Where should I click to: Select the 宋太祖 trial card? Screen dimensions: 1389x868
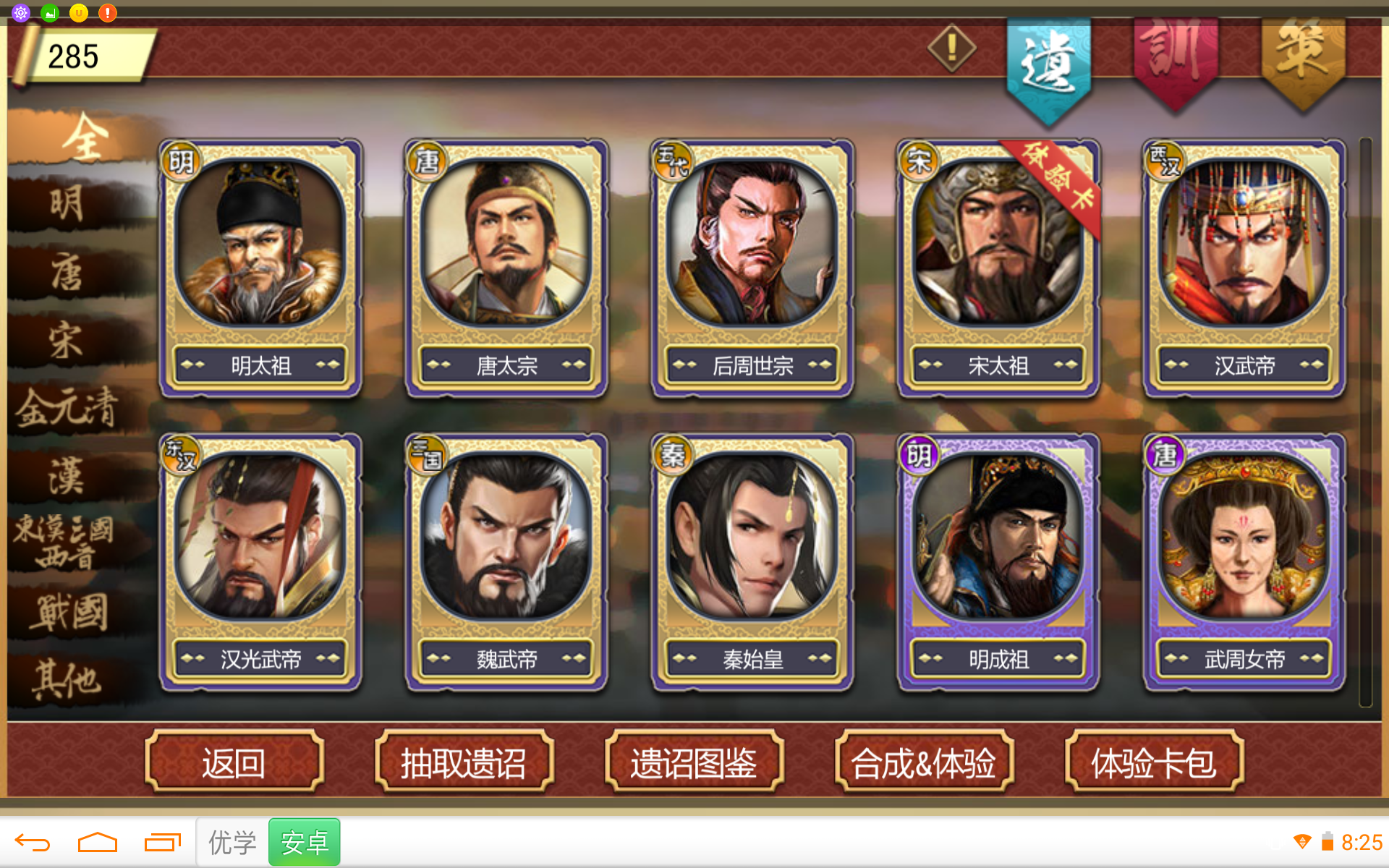998,268
